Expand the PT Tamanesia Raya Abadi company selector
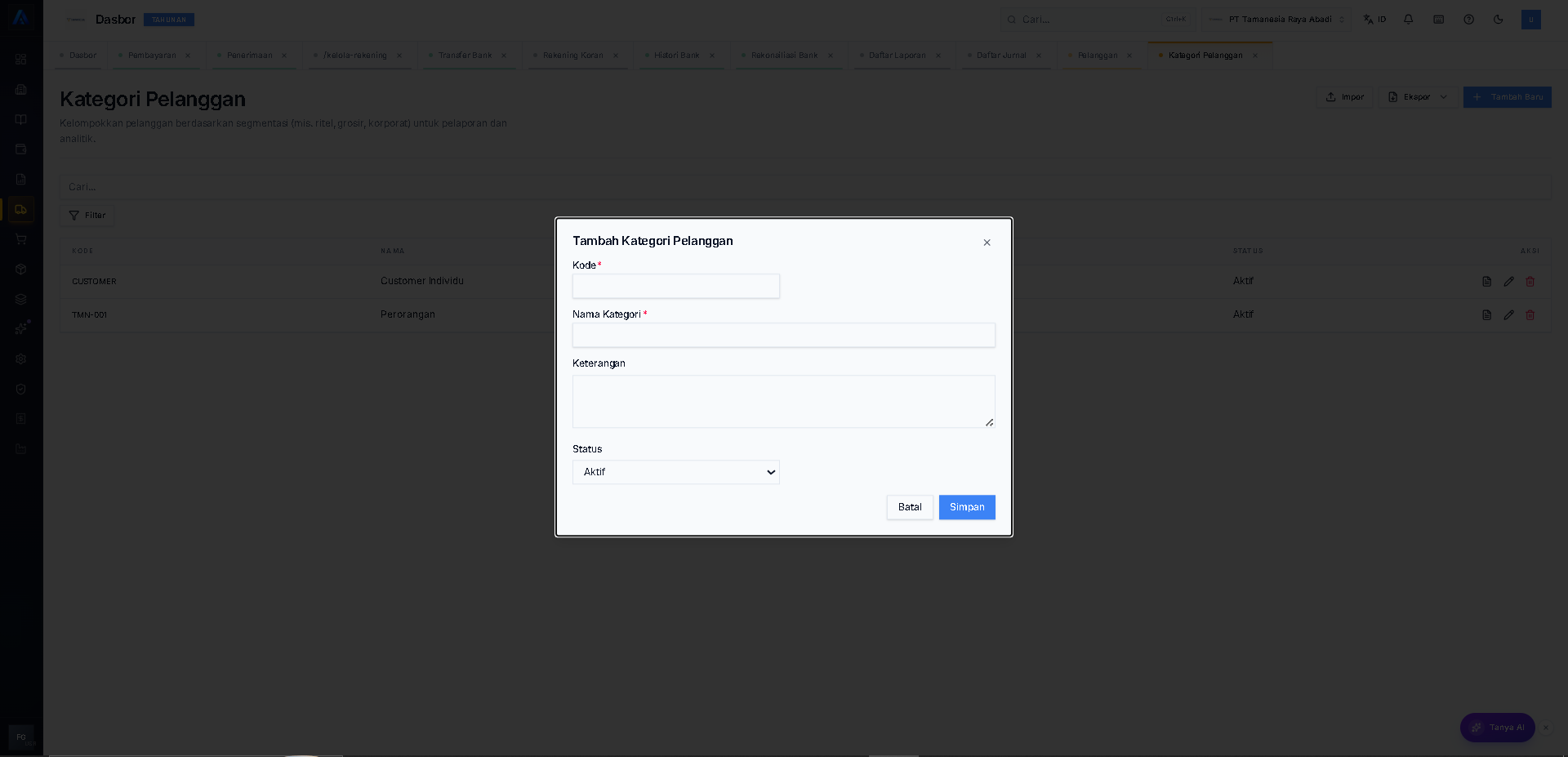This screenshot has width=1568, height=757. tap(1276, 19)
